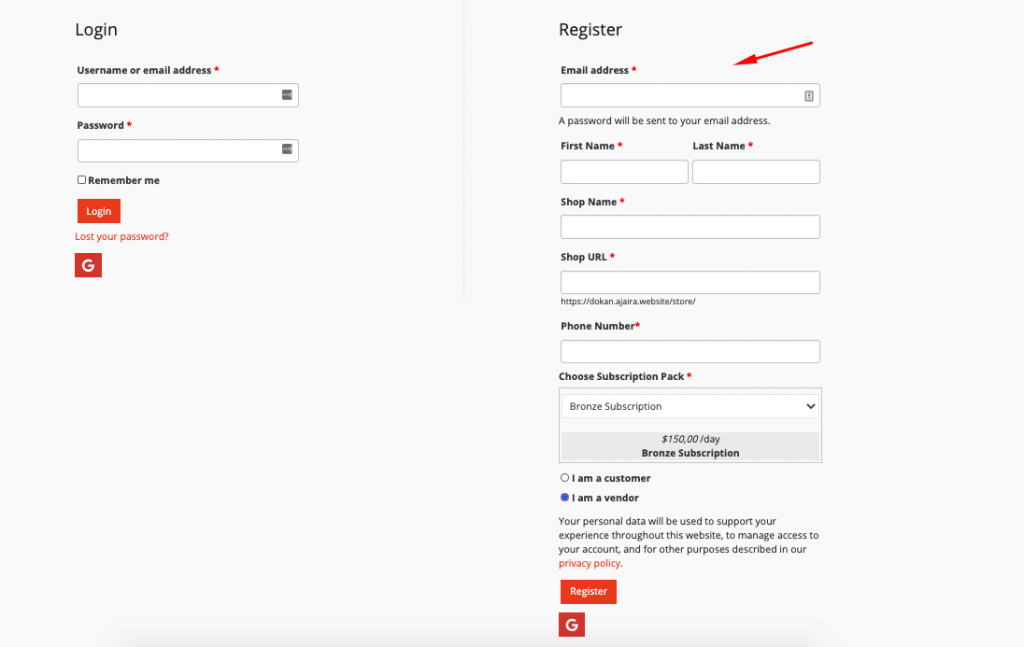Screen dimensions: 1024x647
Task: Select the 'I am a vendor' option
Action: [x=564, y=497]
